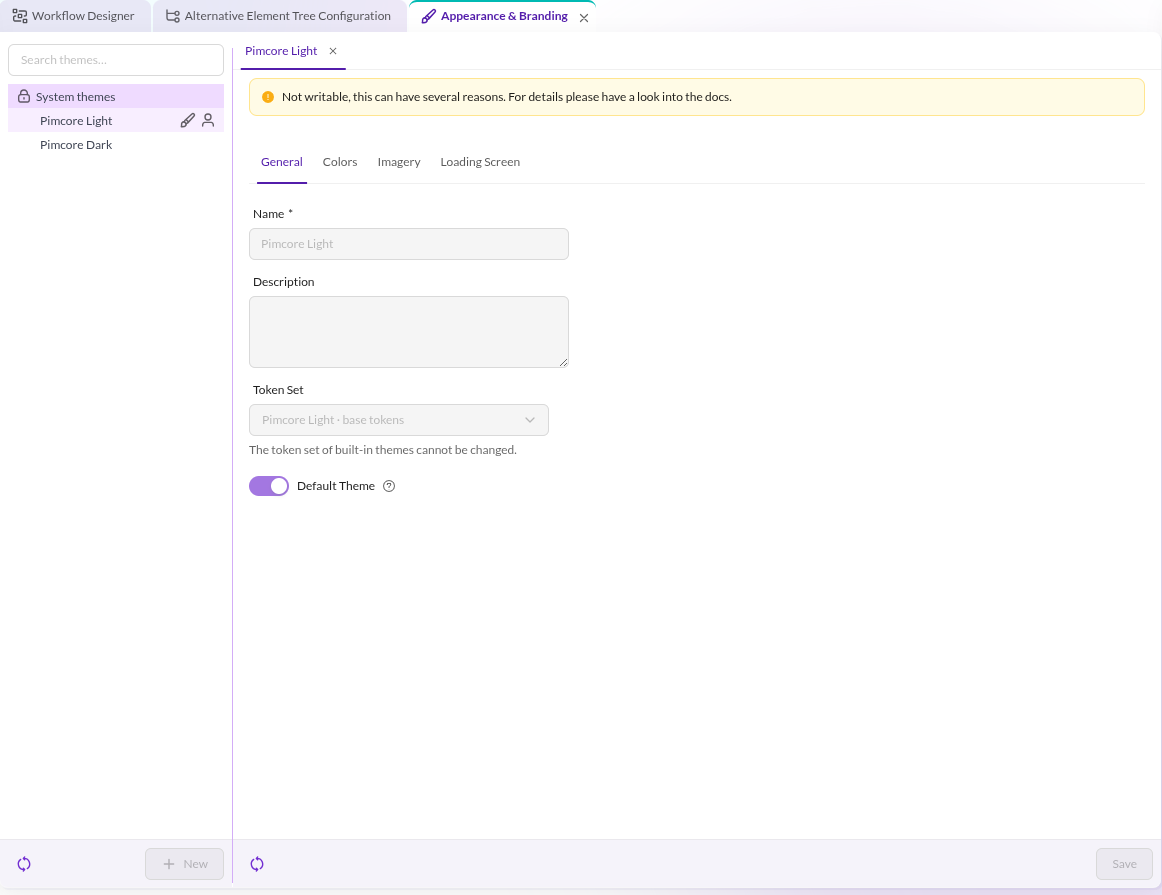1162x895 pixels.
Task: Click the warning icon in the notice banner
Action: coord(268,97)
